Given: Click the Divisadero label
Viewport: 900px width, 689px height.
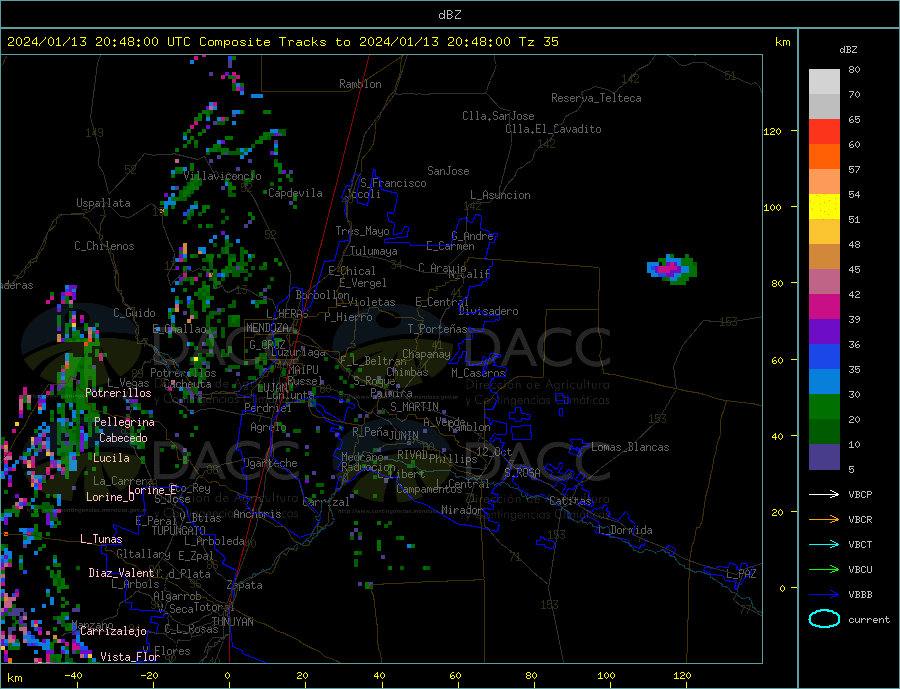Looking at the screenshot, I should click(x=488, y=311).
